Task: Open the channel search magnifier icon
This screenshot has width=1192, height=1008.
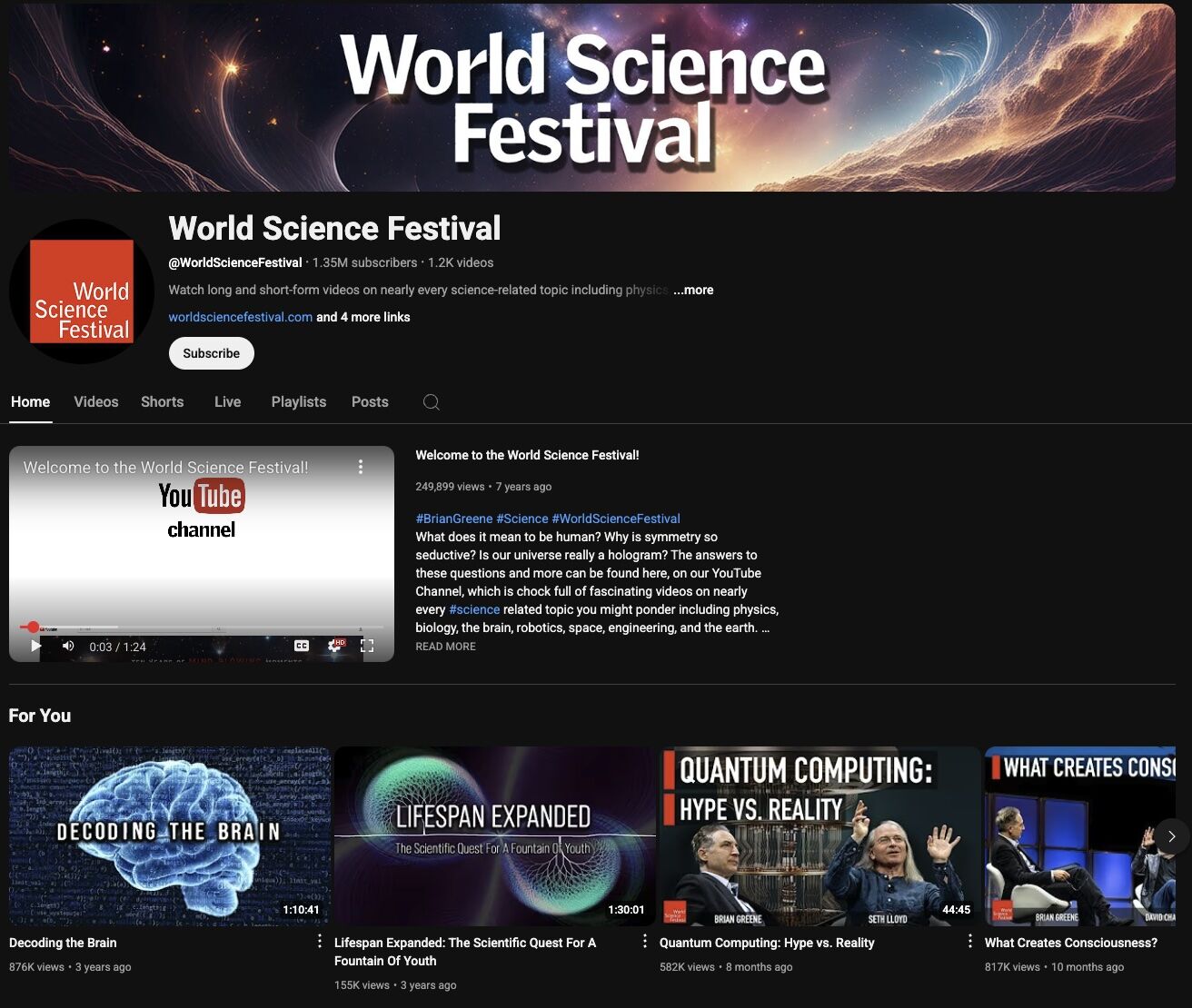Action: coord(432,402)
